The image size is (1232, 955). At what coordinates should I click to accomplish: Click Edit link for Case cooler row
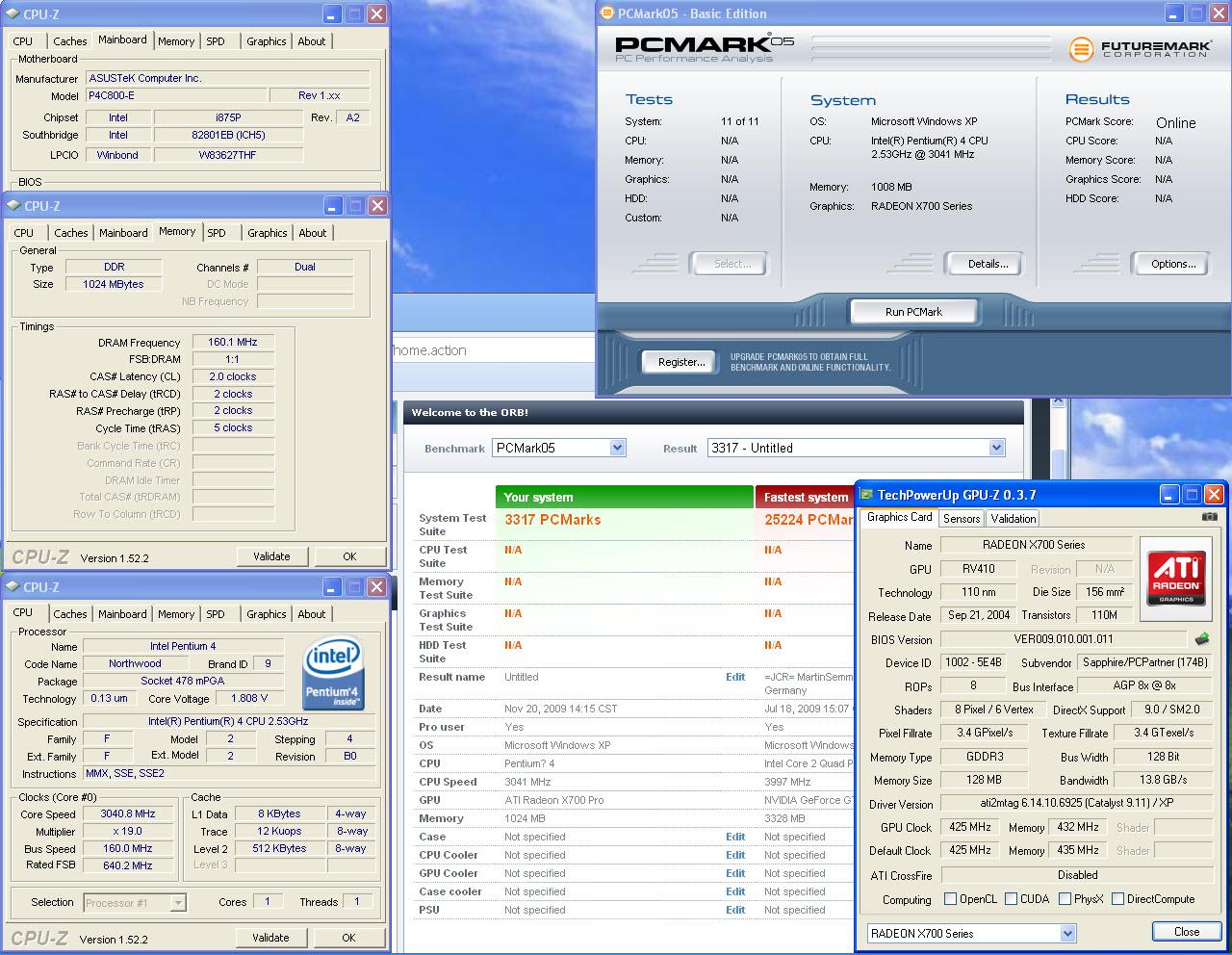(735, 891)
